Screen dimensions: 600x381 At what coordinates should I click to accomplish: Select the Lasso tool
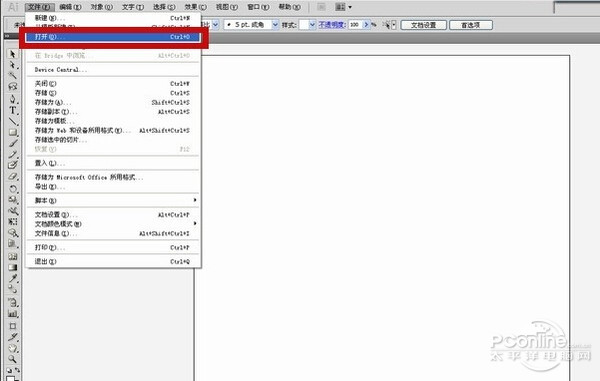[12, 87]
